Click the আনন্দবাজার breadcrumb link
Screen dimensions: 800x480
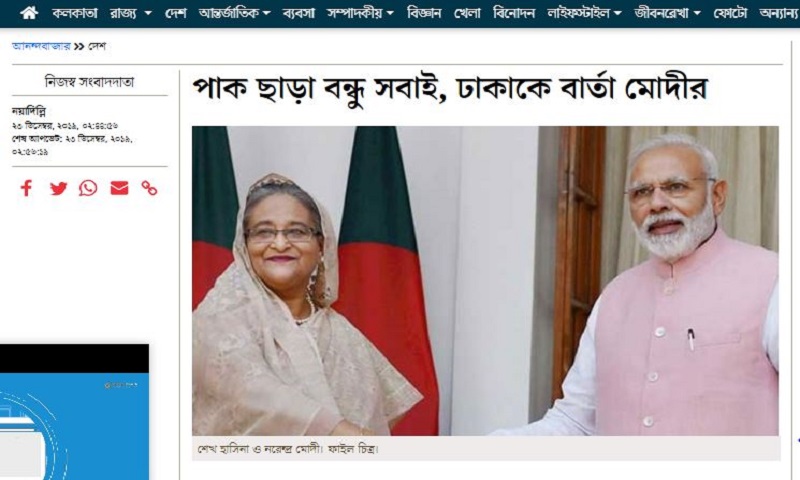(41, 46)
